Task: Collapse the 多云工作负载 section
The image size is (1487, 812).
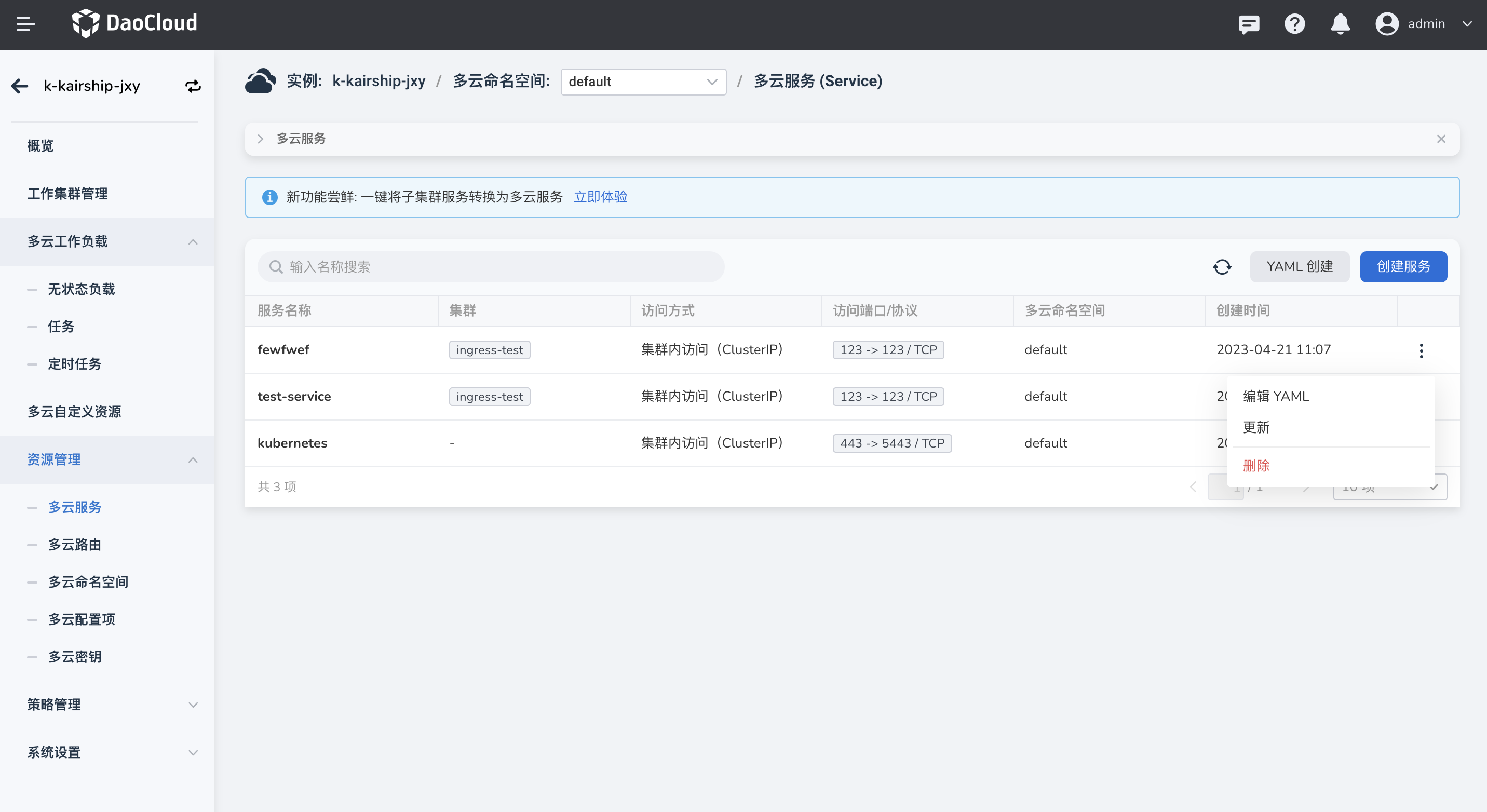Action: click(193, 242)
